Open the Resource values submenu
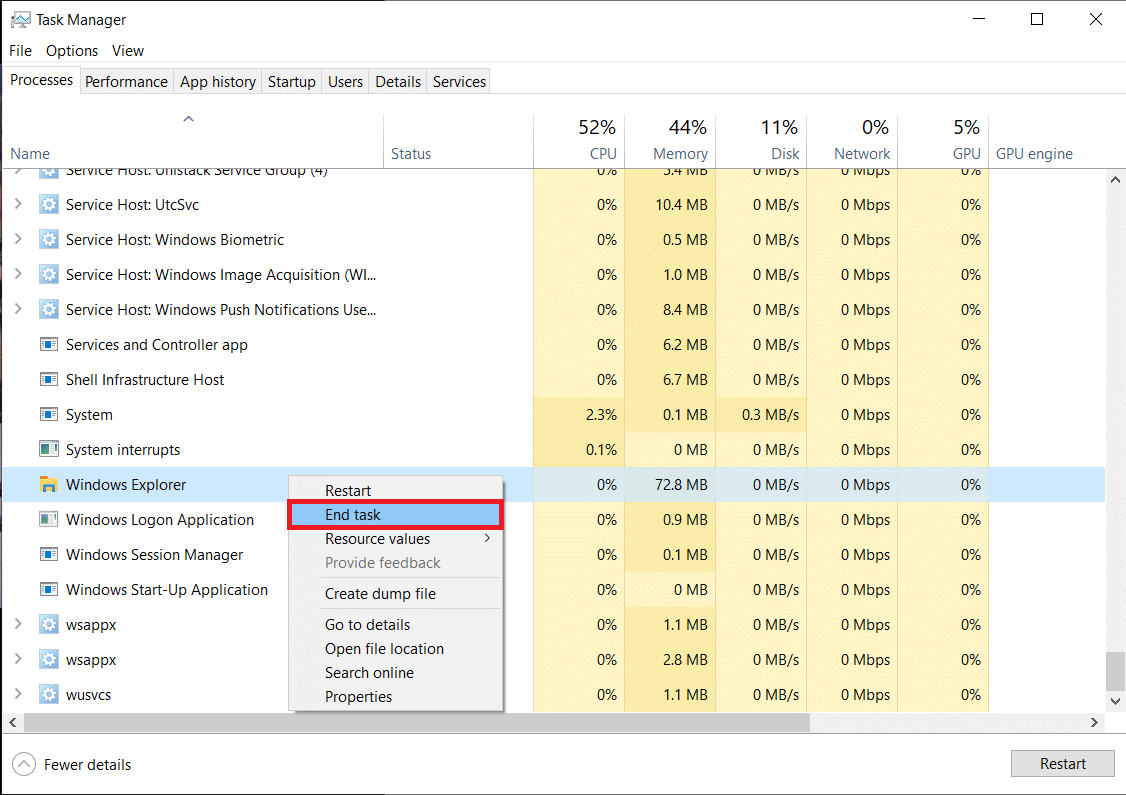 [x=395, y=539]
